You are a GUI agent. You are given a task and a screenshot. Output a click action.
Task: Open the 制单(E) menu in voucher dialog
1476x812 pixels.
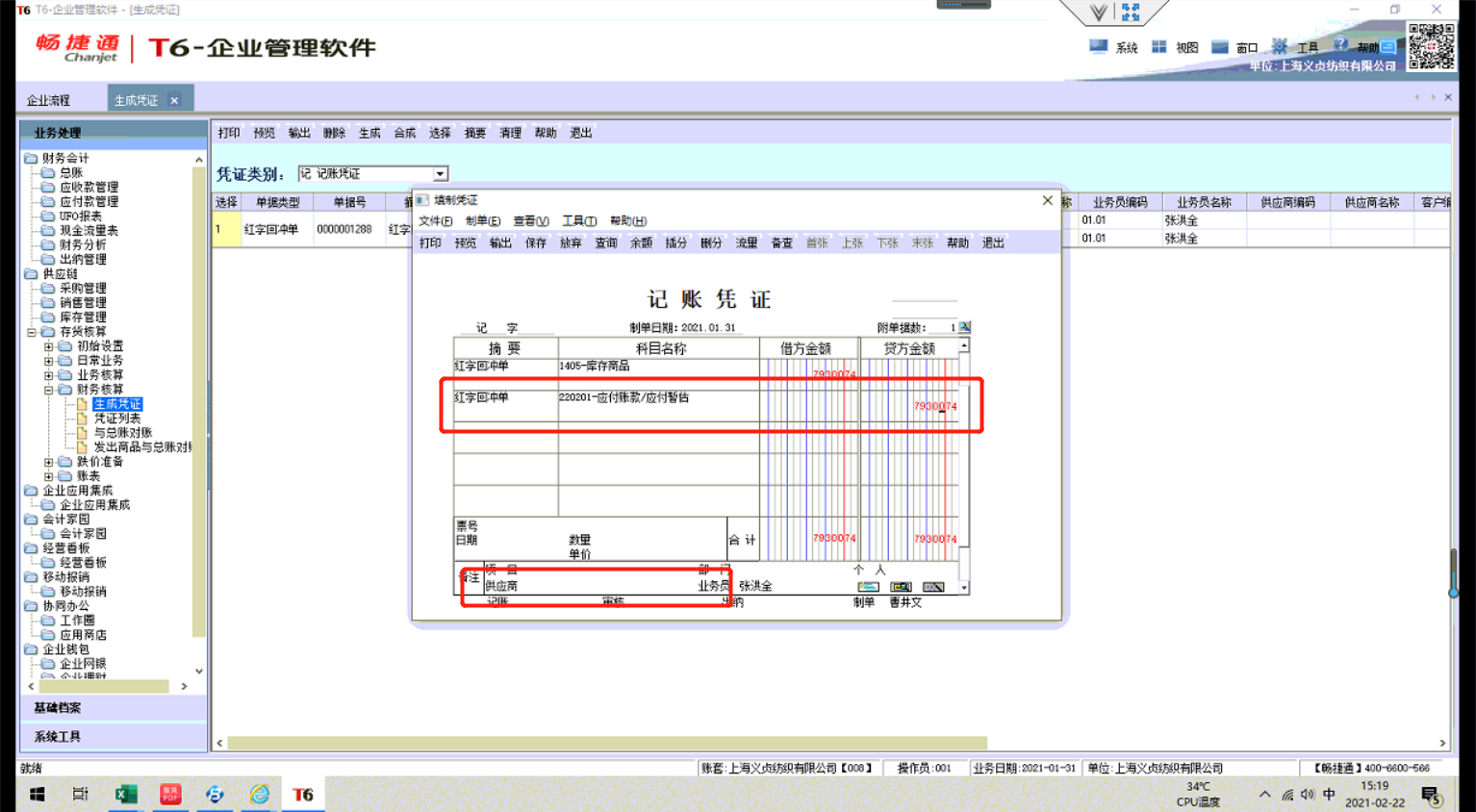483,221
